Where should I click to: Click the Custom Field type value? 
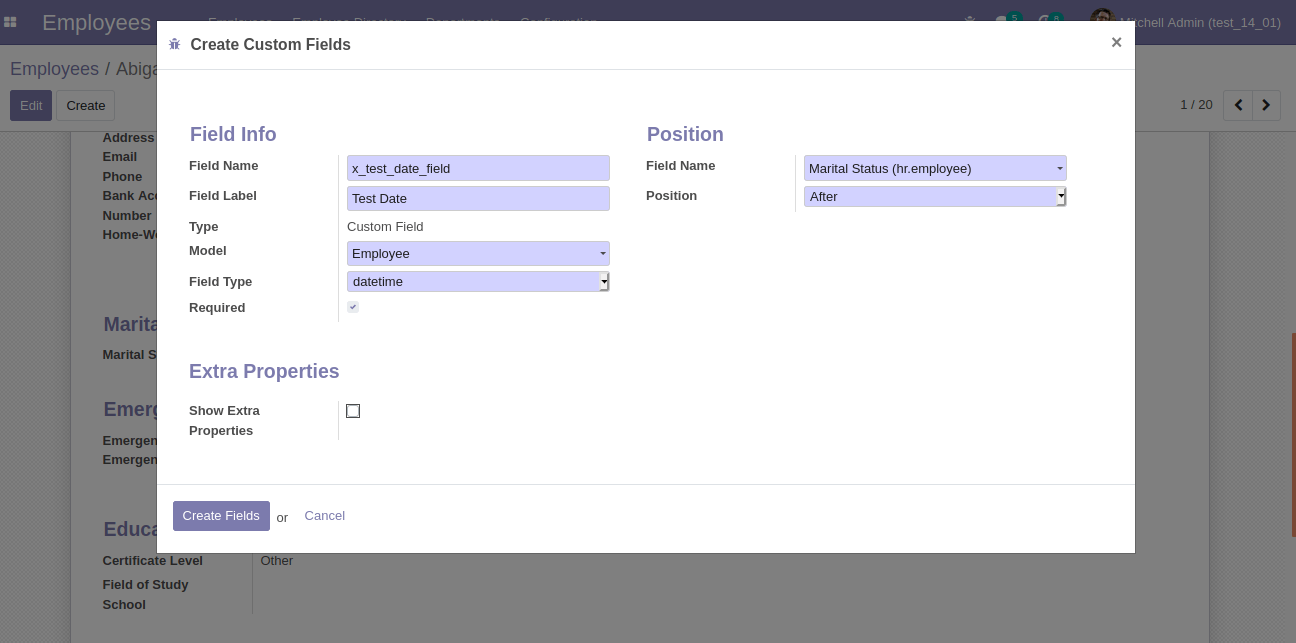(x=385, y=227)
